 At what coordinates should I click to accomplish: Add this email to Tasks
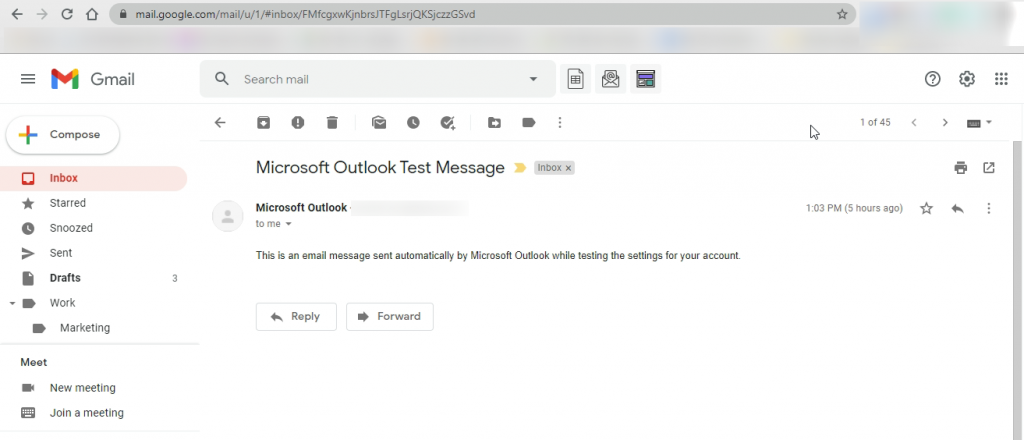click(448, 122)
